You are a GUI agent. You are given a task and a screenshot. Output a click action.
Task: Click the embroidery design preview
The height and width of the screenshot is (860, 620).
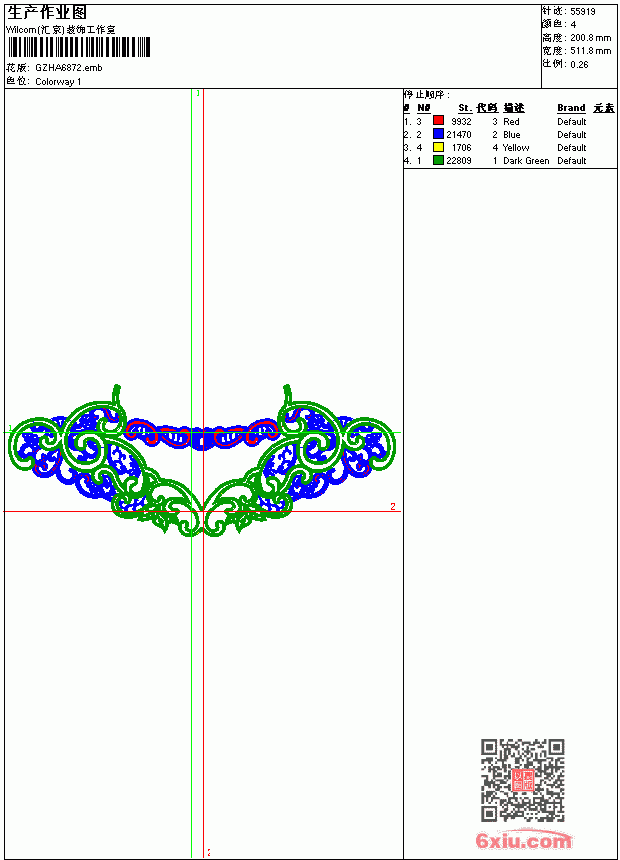(x=202, y=461)
